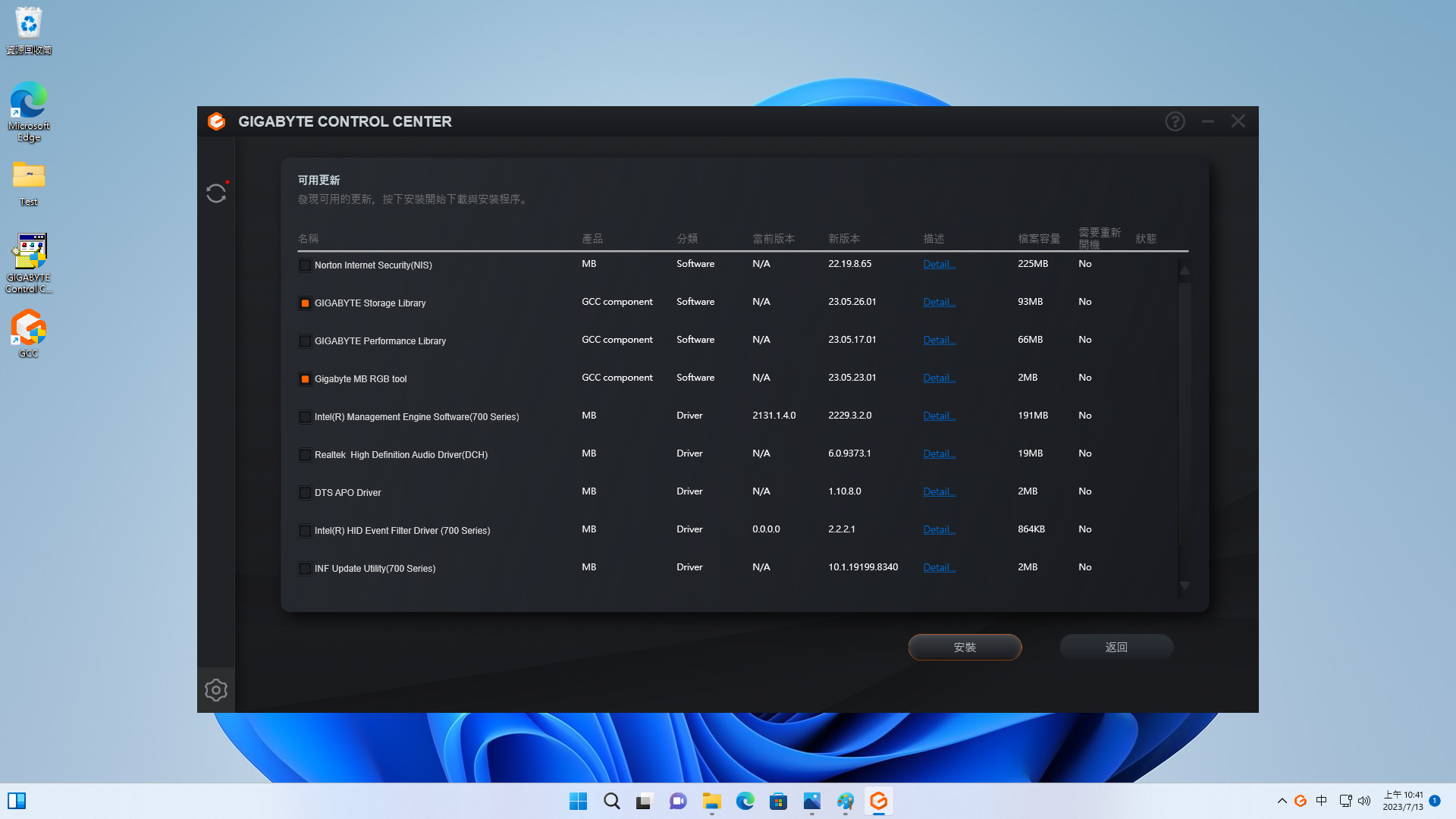The height and width of the screenshot is (819, 1456).
Task: Open Windows Start menu
Action: [x=578, y=801]
